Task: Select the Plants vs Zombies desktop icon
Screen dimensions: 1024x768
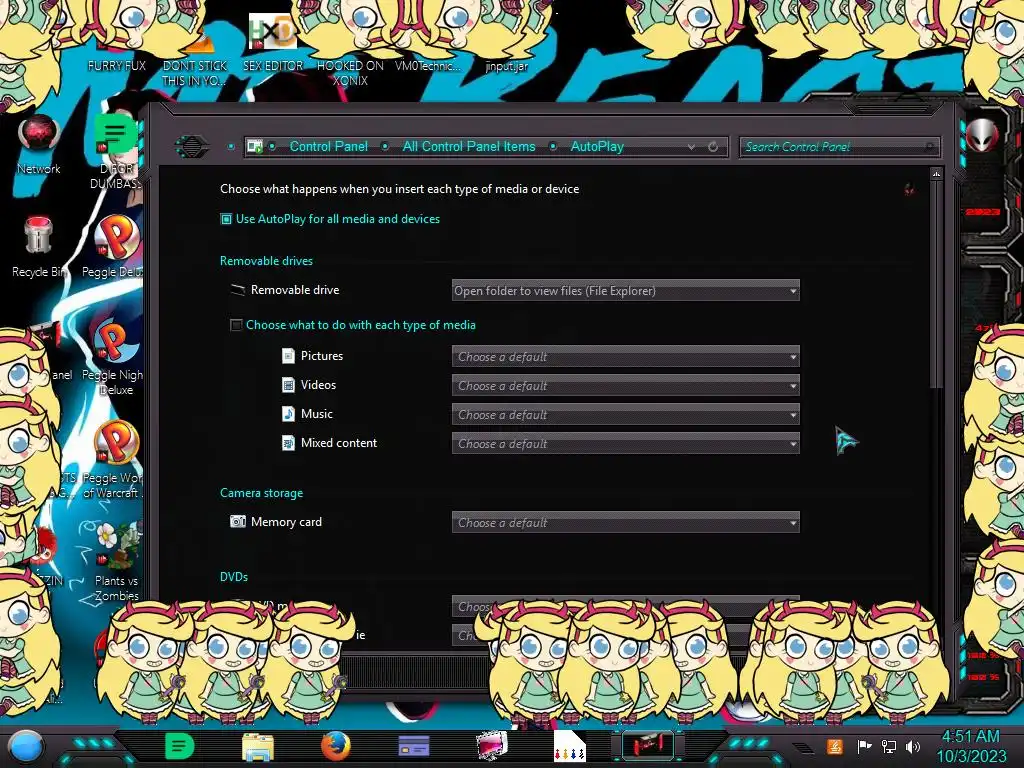Action: click(x=116, y=563)
